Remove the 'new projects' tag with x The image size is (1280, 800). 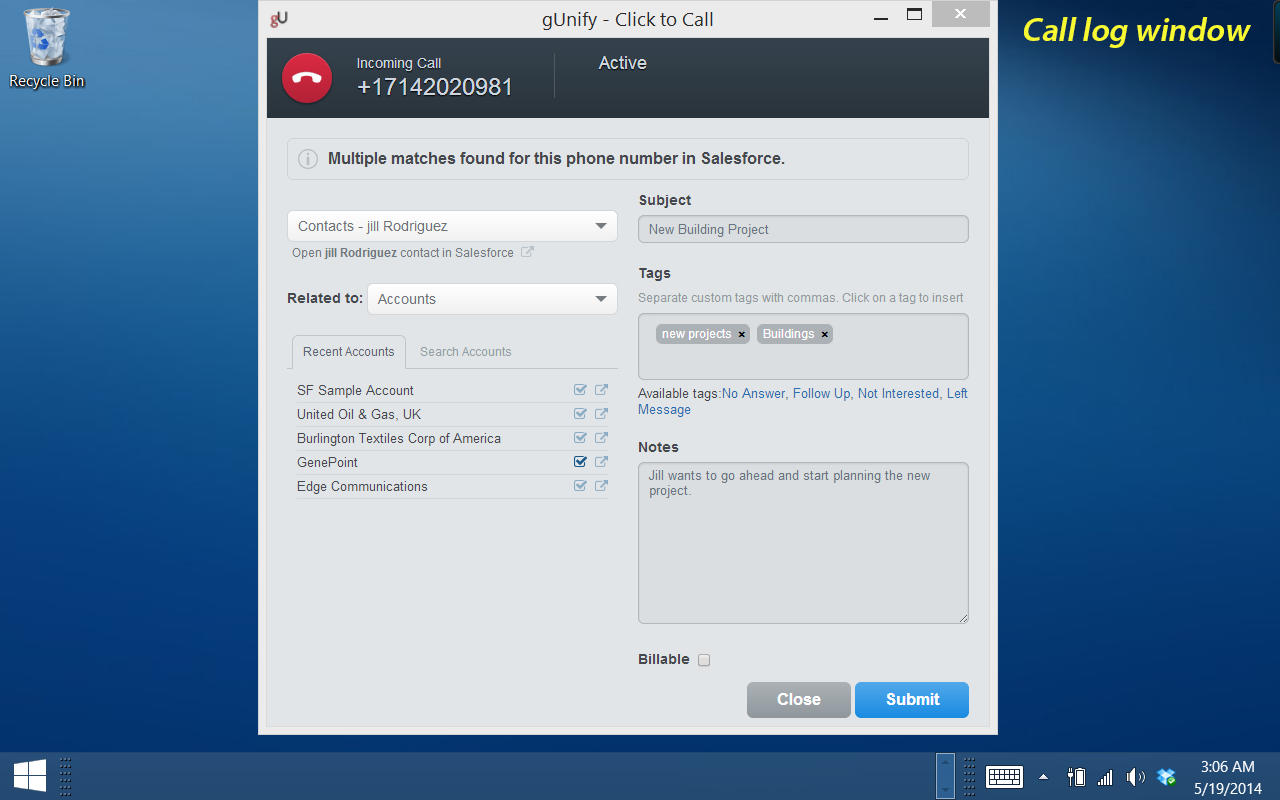pyautogui.click(x=742, y=335)
